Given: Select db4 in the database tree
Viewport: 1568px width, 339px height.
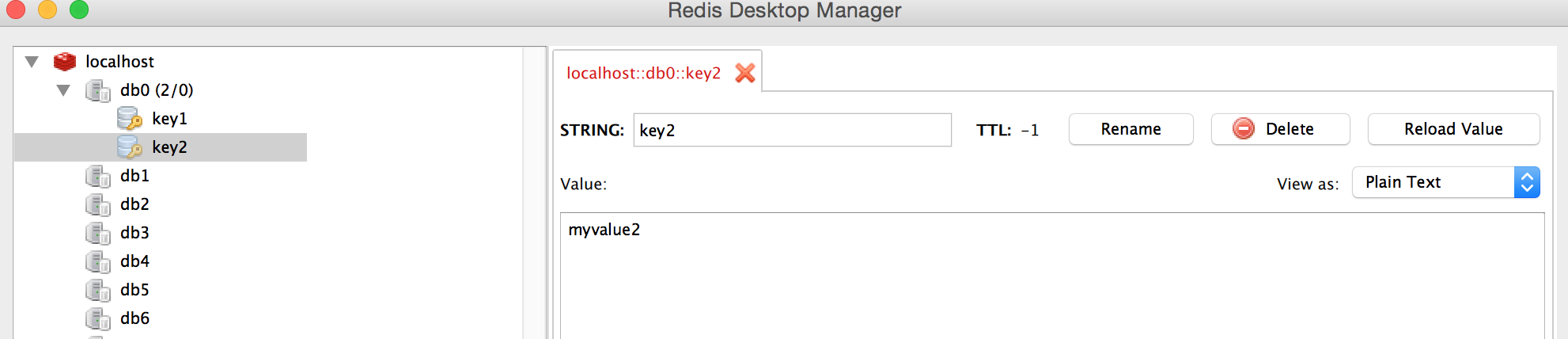Looking at the screenshot, I should pos(134,261).
